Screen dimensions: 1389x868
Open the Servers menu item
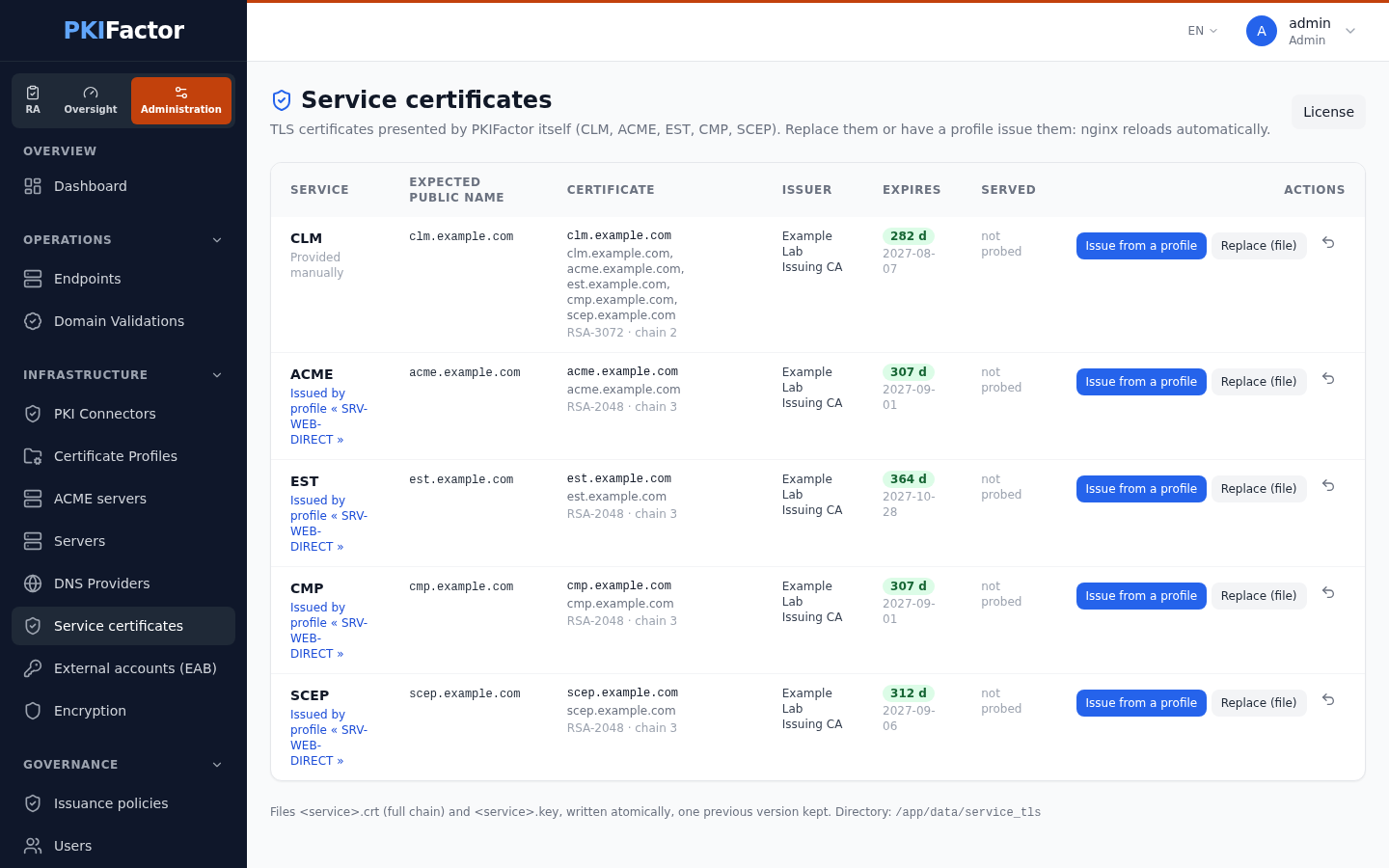pos(123,541)
